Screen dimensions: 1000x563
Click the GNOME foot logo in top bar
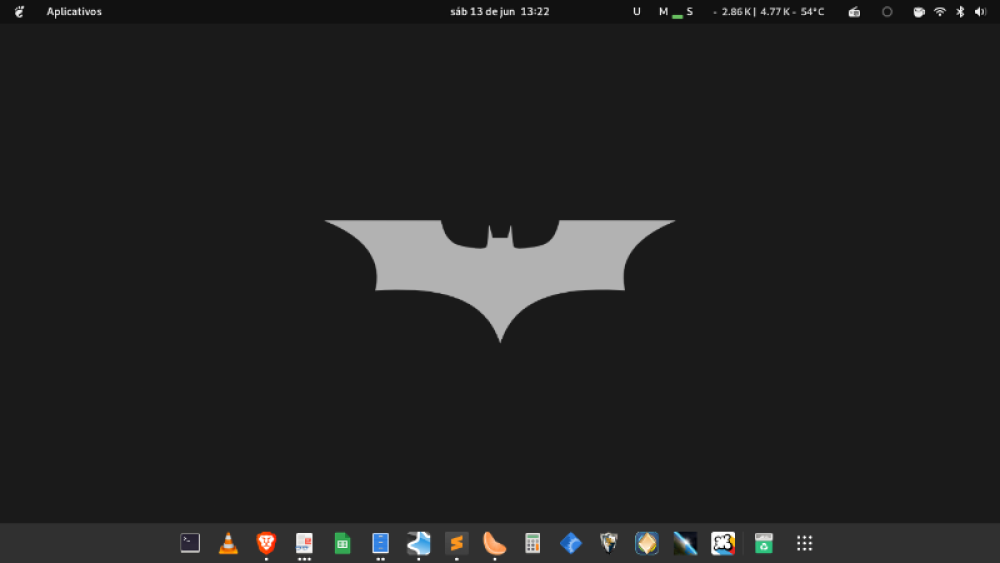point(19,11)
